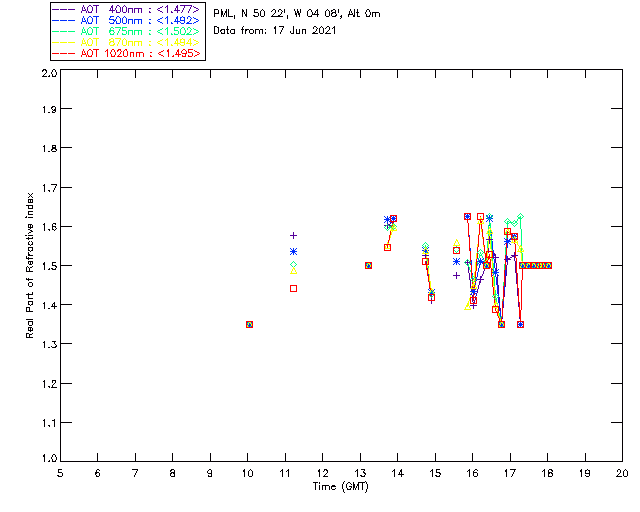This screenshot has height=512, width=640.
Task: Click the isolated data marker at 1.35 near time 10
Action: tap(249, 325)
